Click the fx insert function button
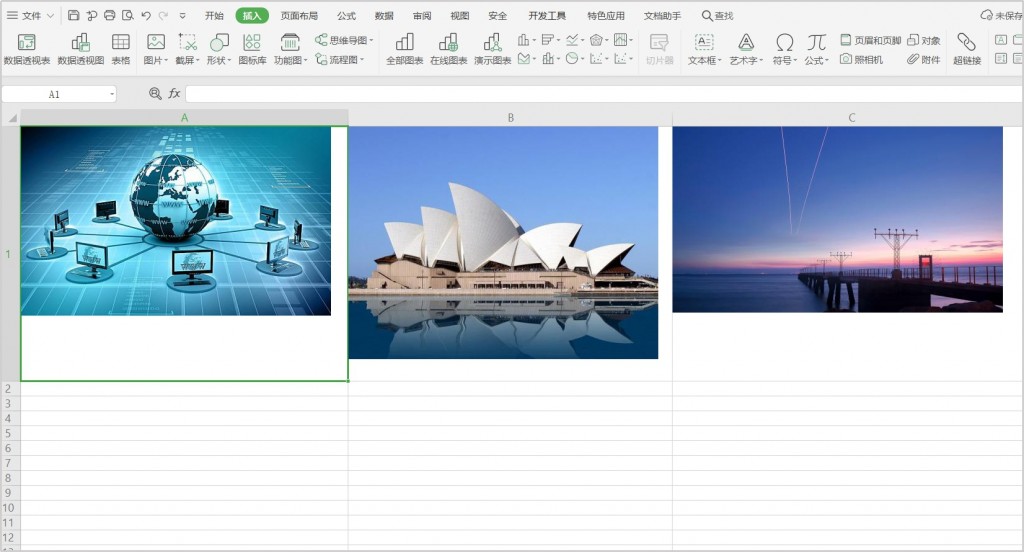 click(174, 93)
